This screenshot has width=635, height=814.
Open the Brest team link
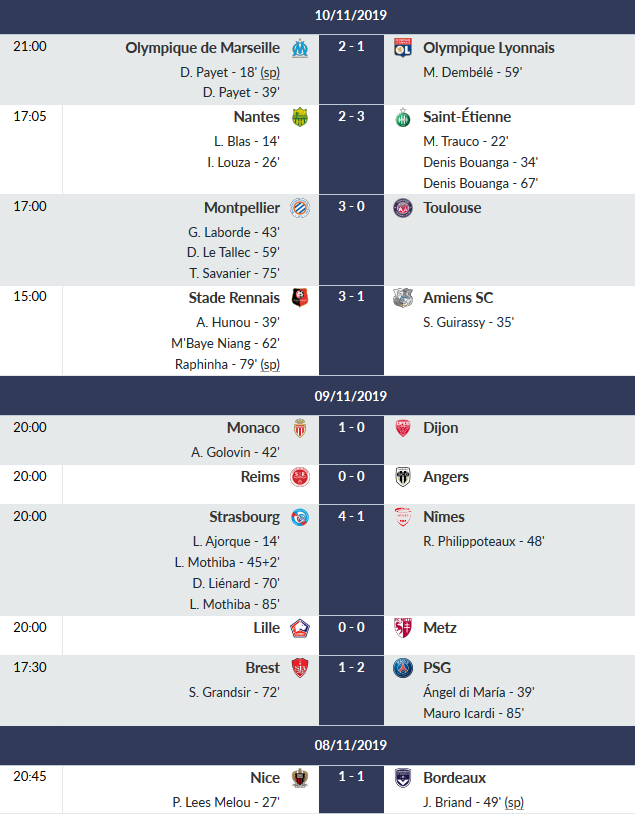[262, 668]
